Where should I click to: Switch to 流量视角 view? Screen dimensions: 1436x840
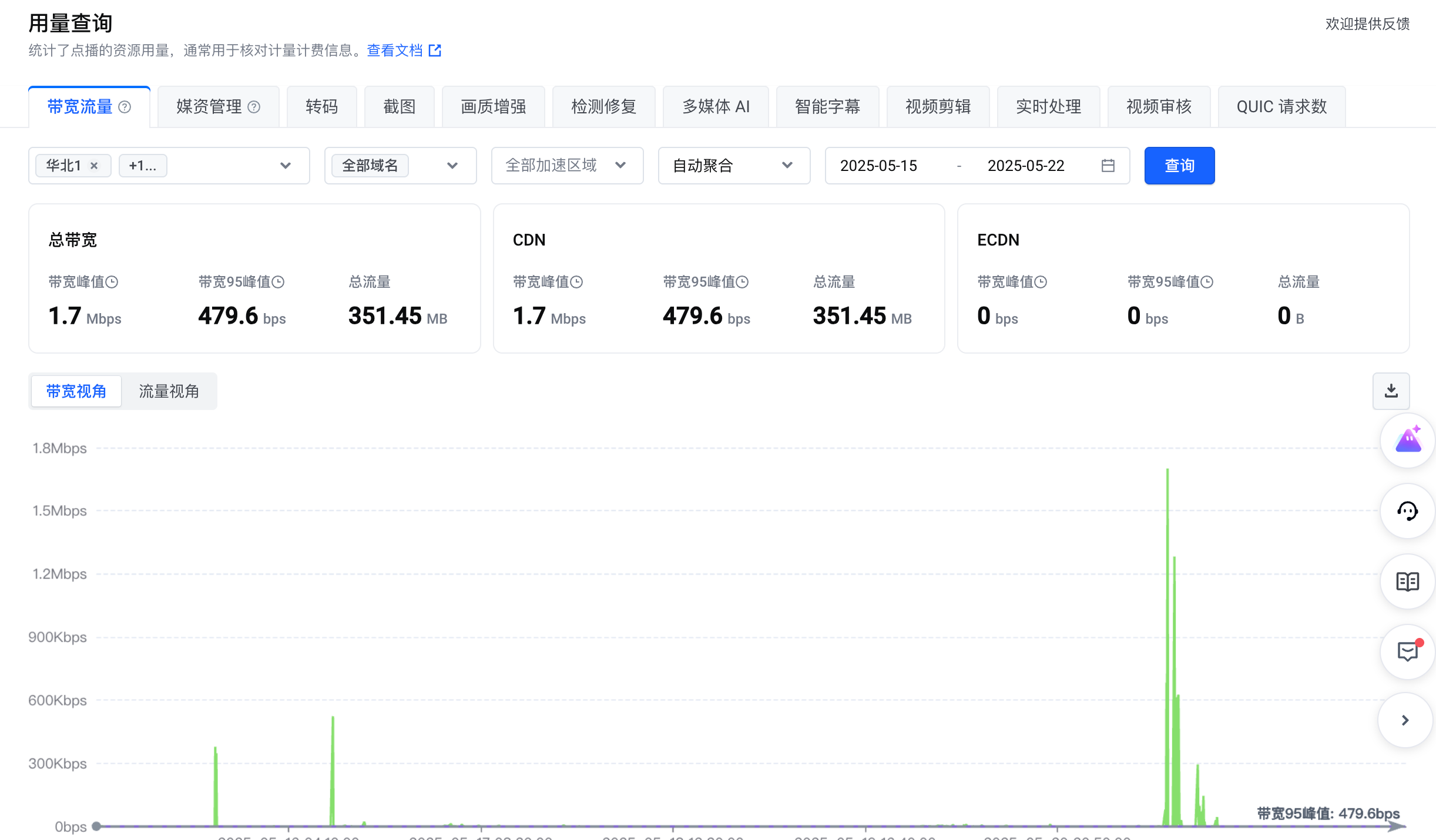pos(169,391)
